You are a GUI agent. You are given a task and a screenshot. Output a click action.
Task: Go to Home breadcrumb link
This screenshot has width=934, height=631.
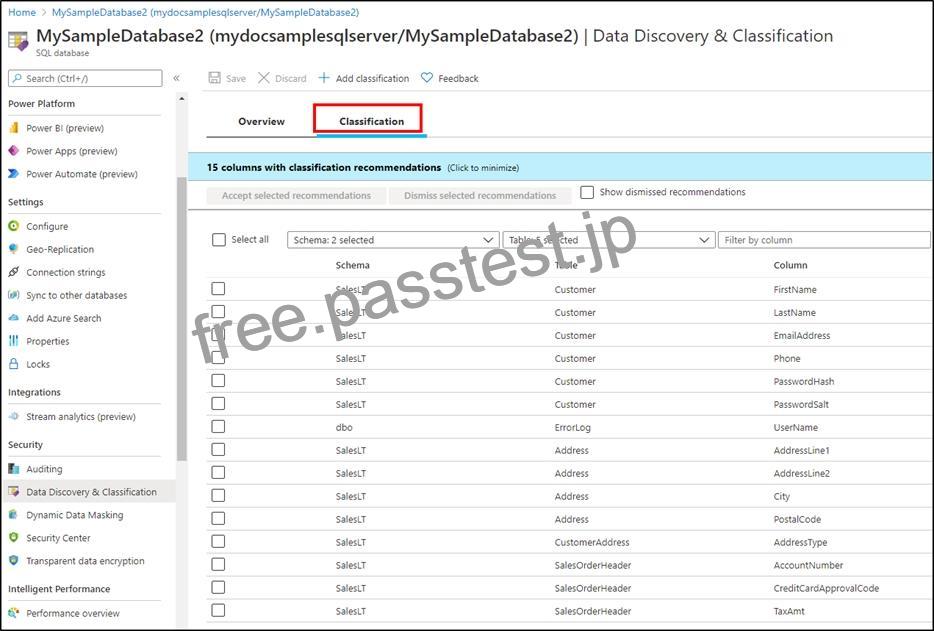(x=22, y=12)
